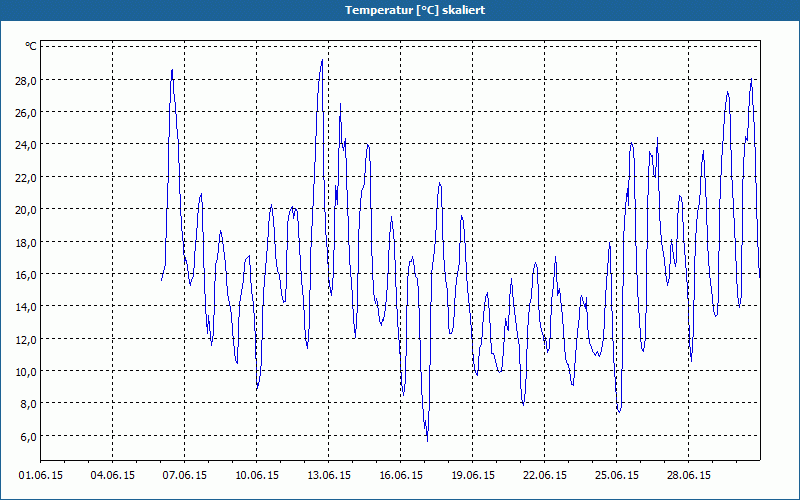Click the 04.06.15 date label
This screenshot has height=500, width=800.
[113, 476]
